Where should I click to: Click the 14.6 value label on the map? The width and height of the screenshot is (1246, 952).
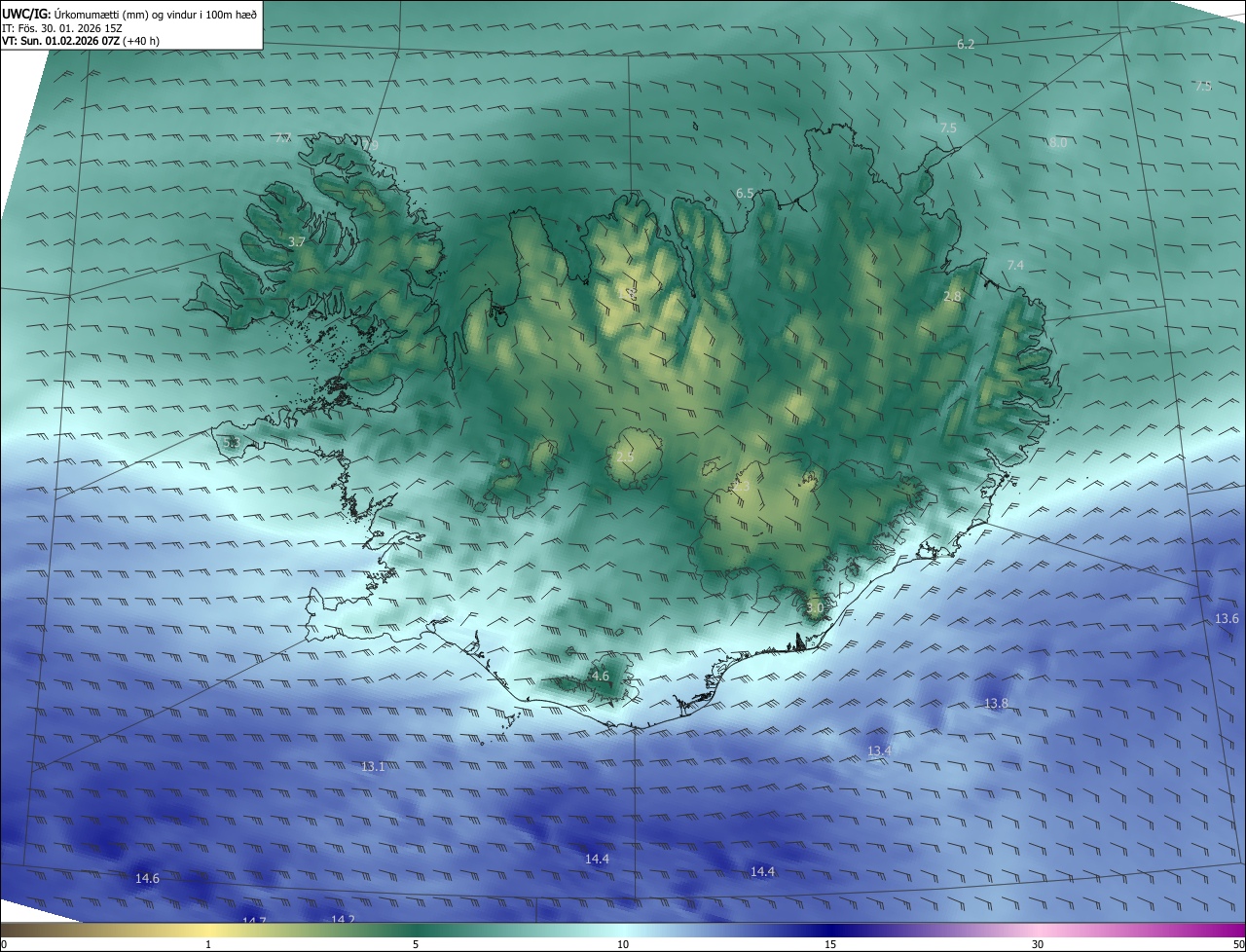click(147, 879)
